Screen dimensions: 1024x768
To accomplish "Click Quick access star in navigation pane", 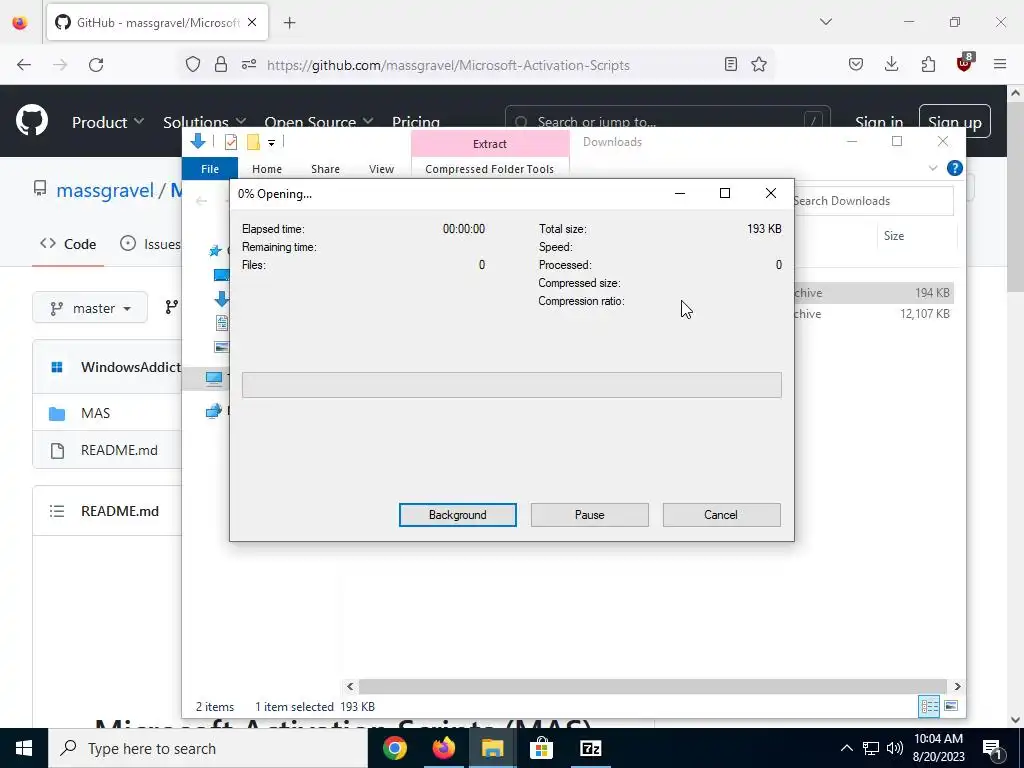I will [215, 250].
